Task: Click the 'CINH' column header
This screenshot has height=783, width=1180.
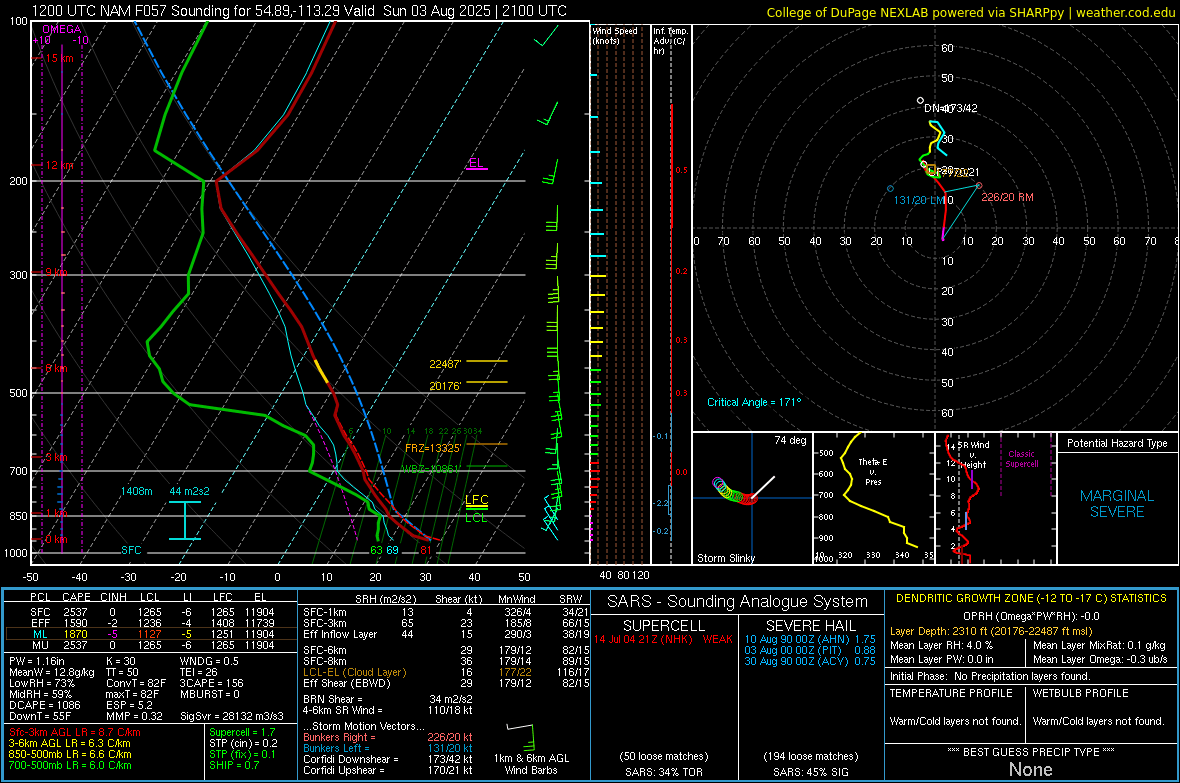Action: click(113, 598)
